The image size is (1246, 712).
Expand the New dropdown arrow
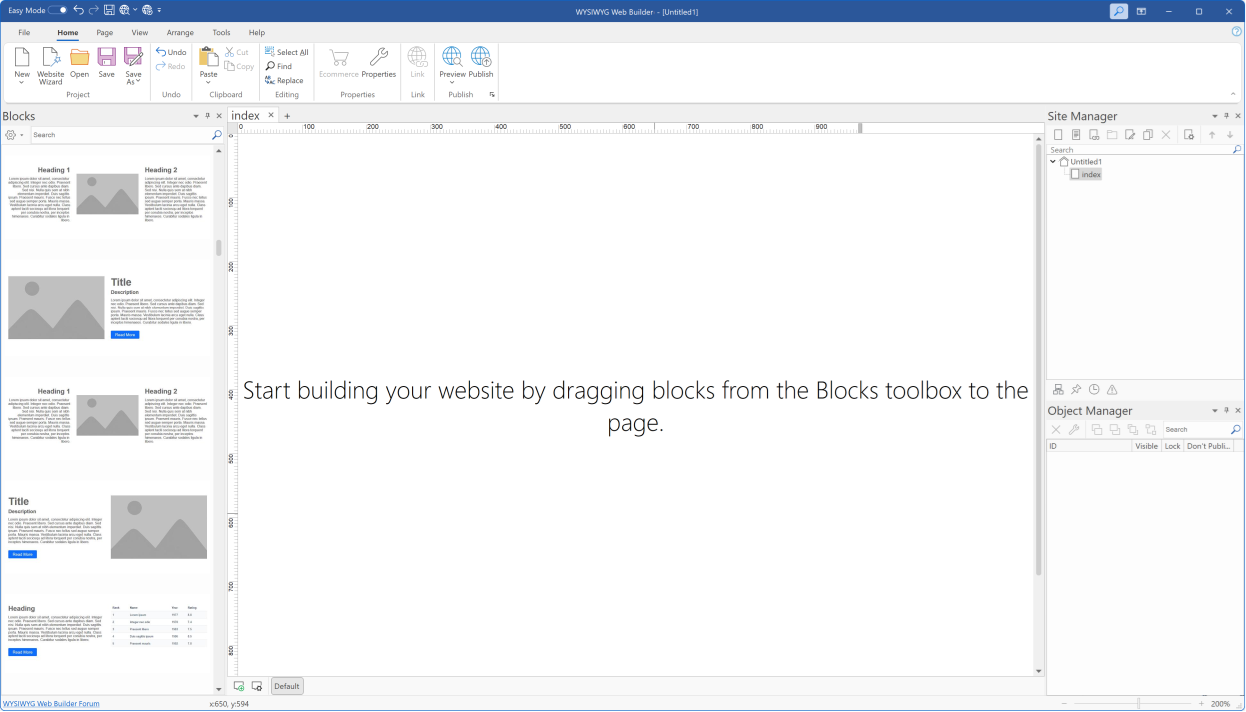(x=22, y=82)
